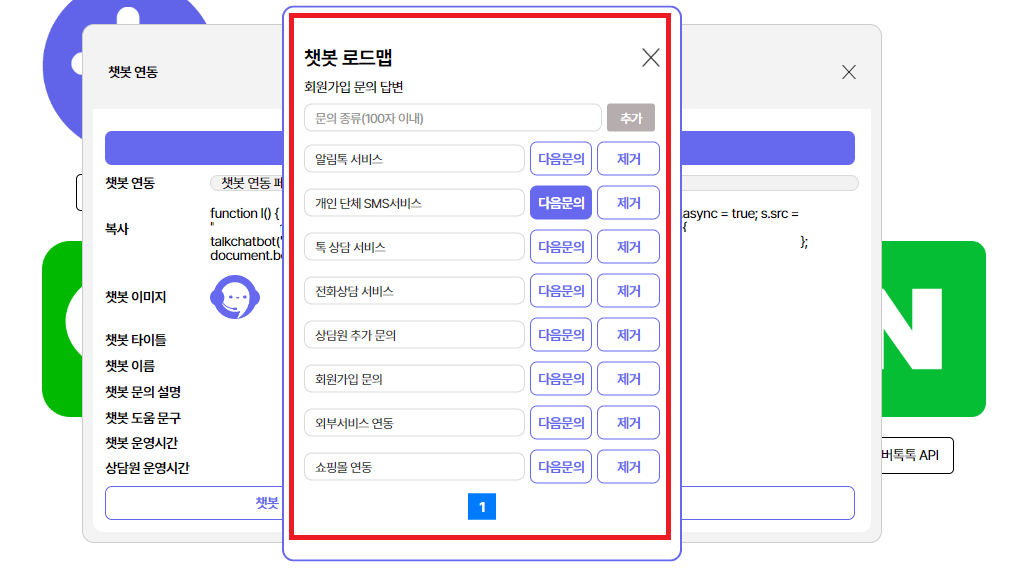Click the 톡 상담 서비스 text field

414,247
